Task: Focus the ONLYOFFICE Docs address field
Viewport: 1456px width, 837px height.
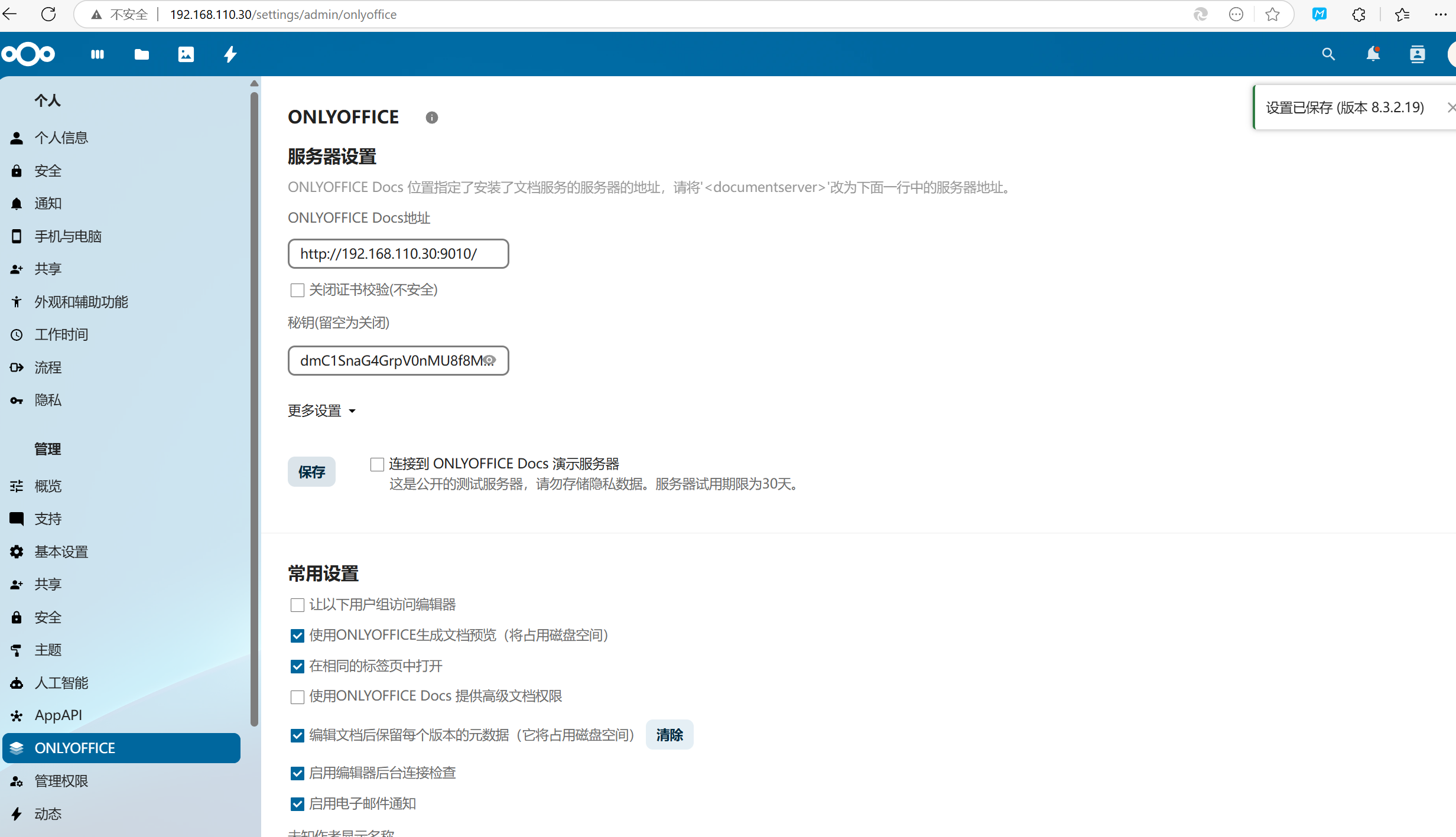Action: click(x=398, y=254)
